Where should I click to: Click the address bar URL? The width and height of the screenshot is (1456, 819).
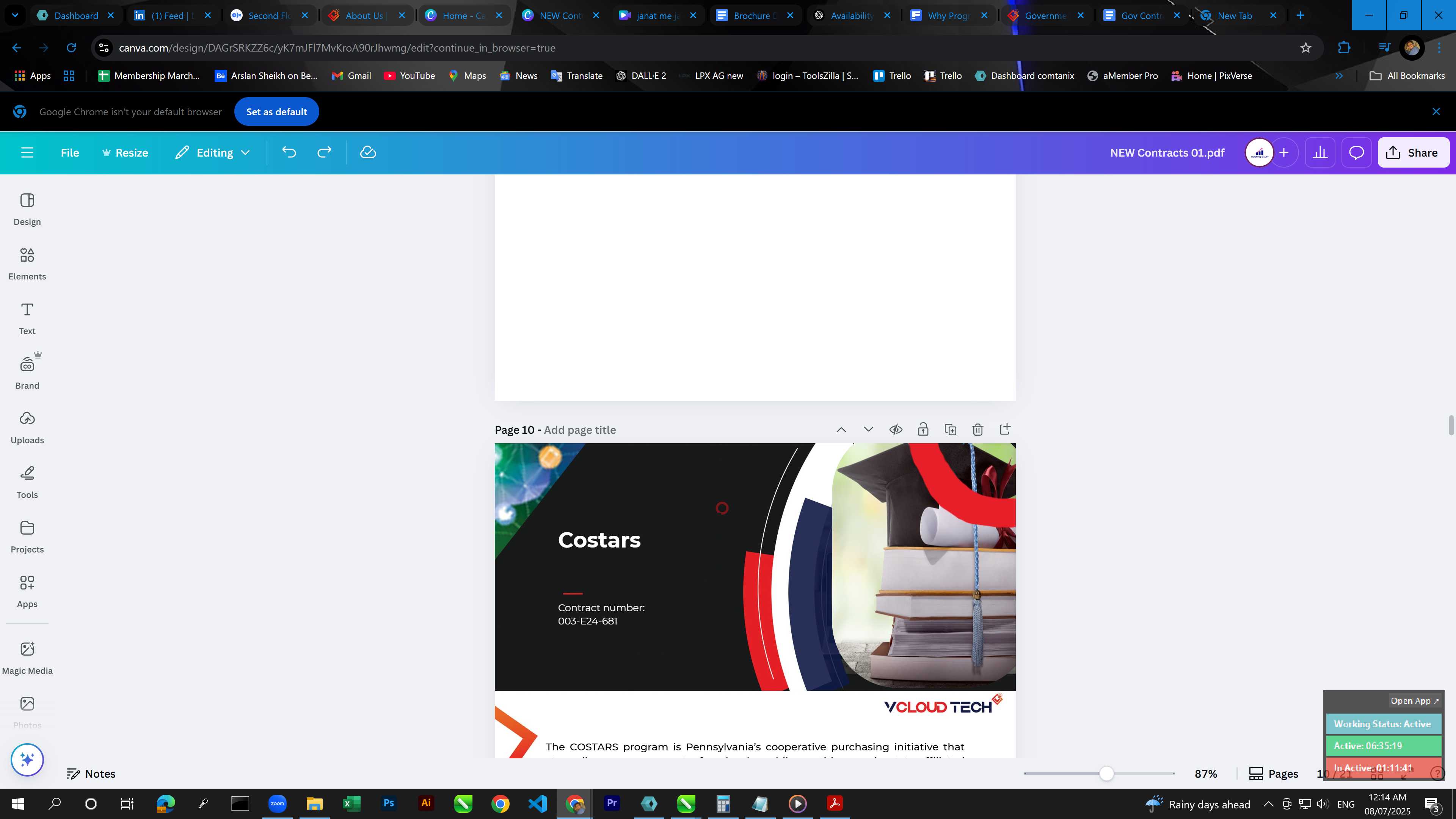(x=337, y=48)
